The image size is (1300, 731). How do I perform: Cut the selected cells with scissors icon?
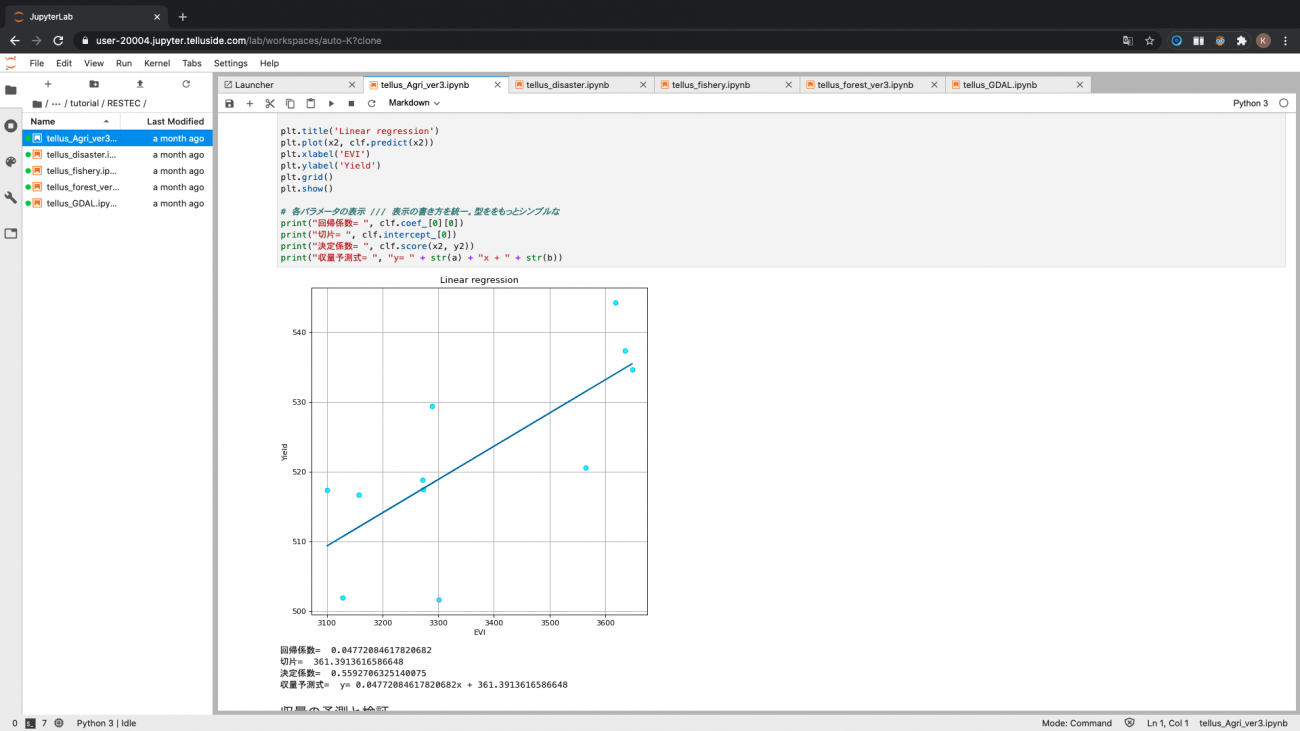(270, 103)
